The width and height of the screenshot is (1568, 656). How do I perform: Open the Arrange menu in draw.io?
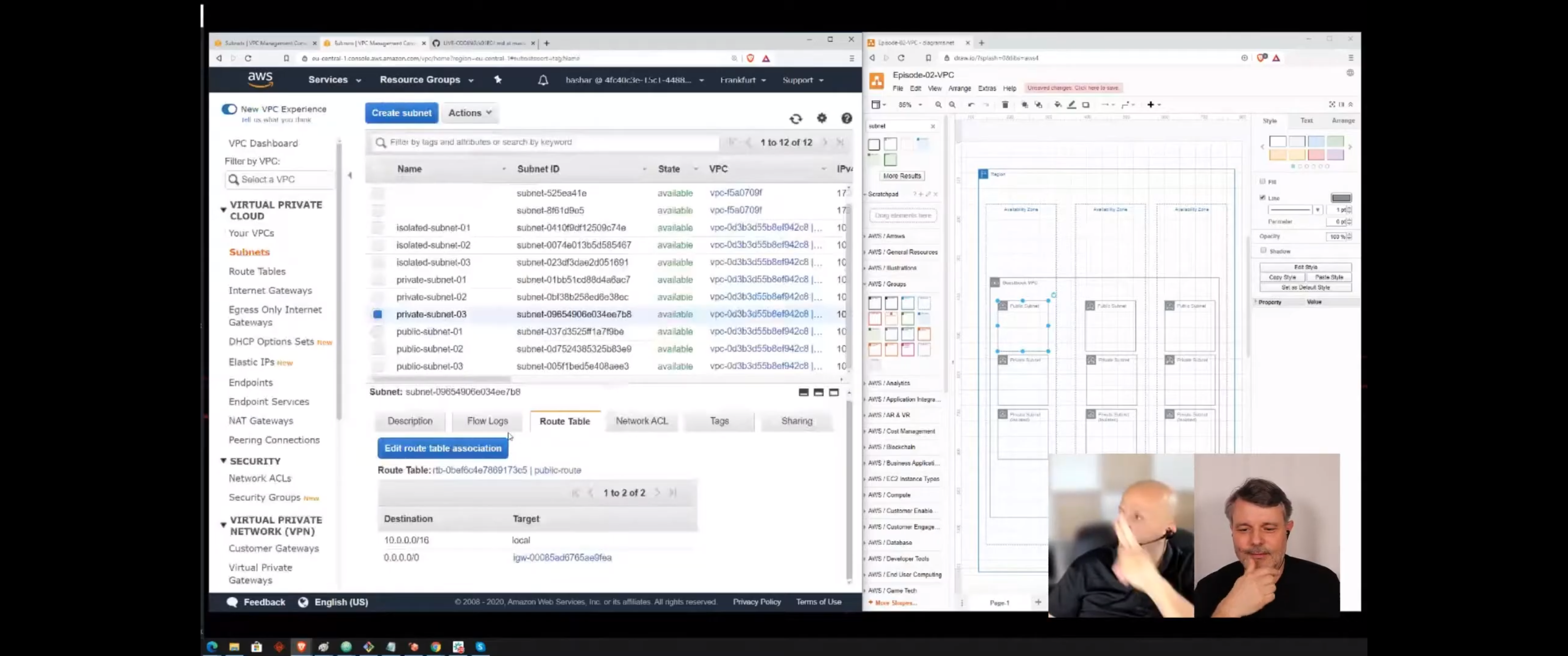click(x=959, y=88)
